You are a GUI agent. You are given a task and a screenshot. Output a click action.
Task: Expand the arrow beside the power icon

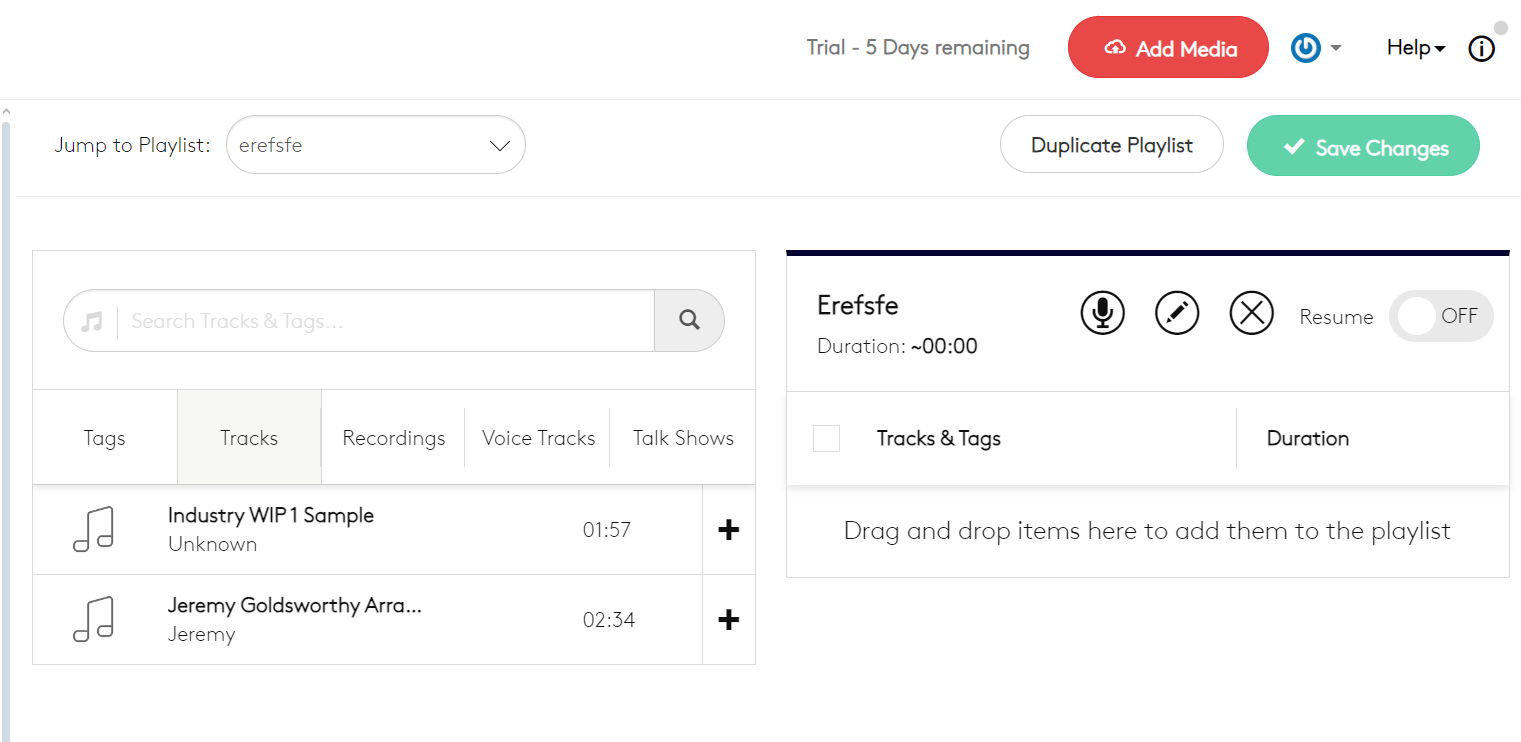pos(1336,48)
